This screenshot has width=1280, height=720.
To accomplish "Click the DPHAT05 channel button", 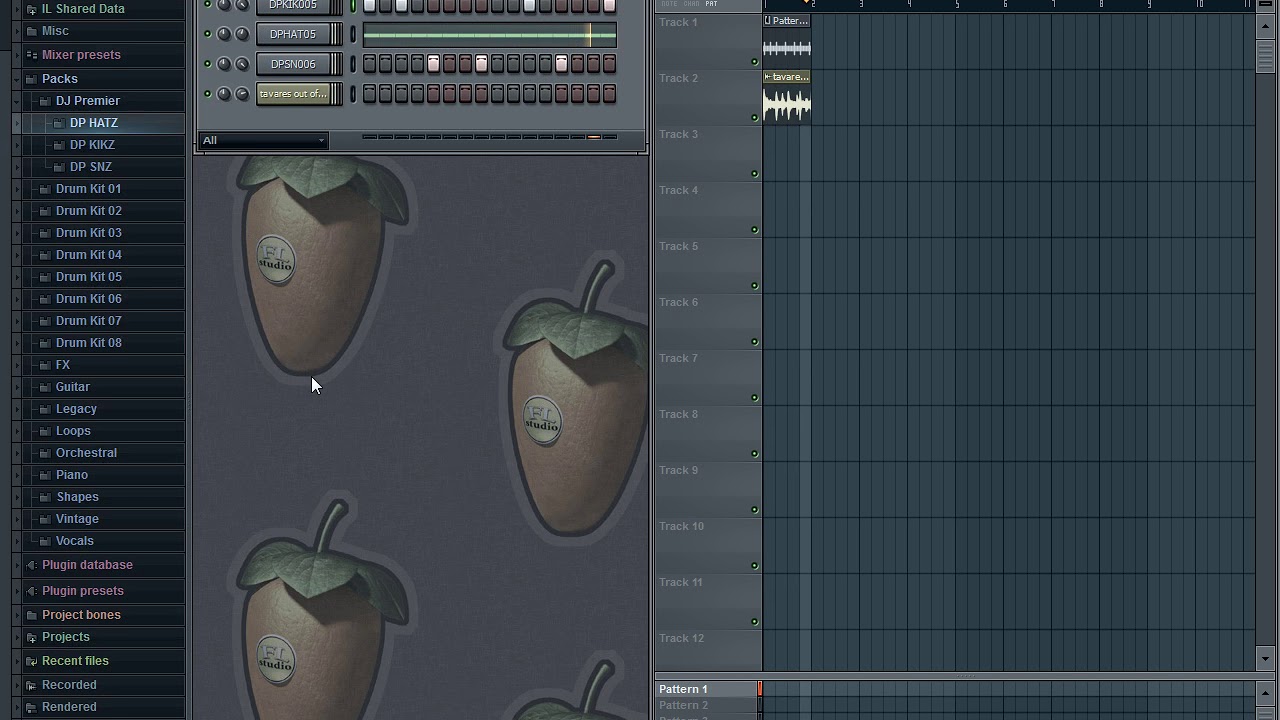I will (293, 34).
